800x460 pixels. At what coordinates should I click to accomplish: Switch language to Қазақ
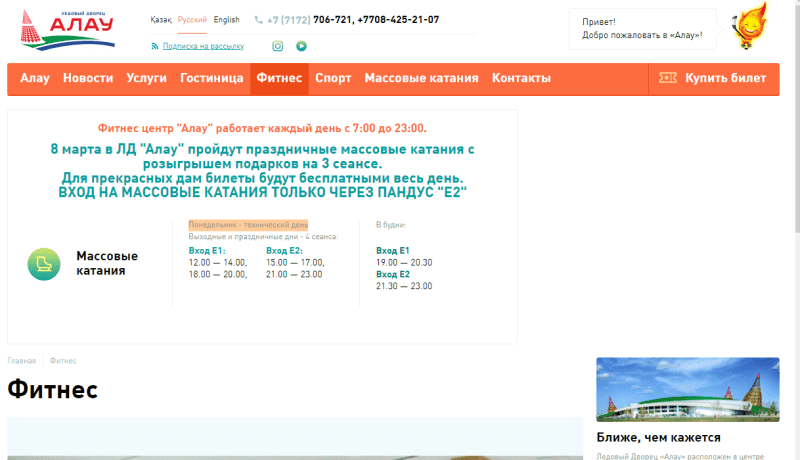tap(161, 20)
